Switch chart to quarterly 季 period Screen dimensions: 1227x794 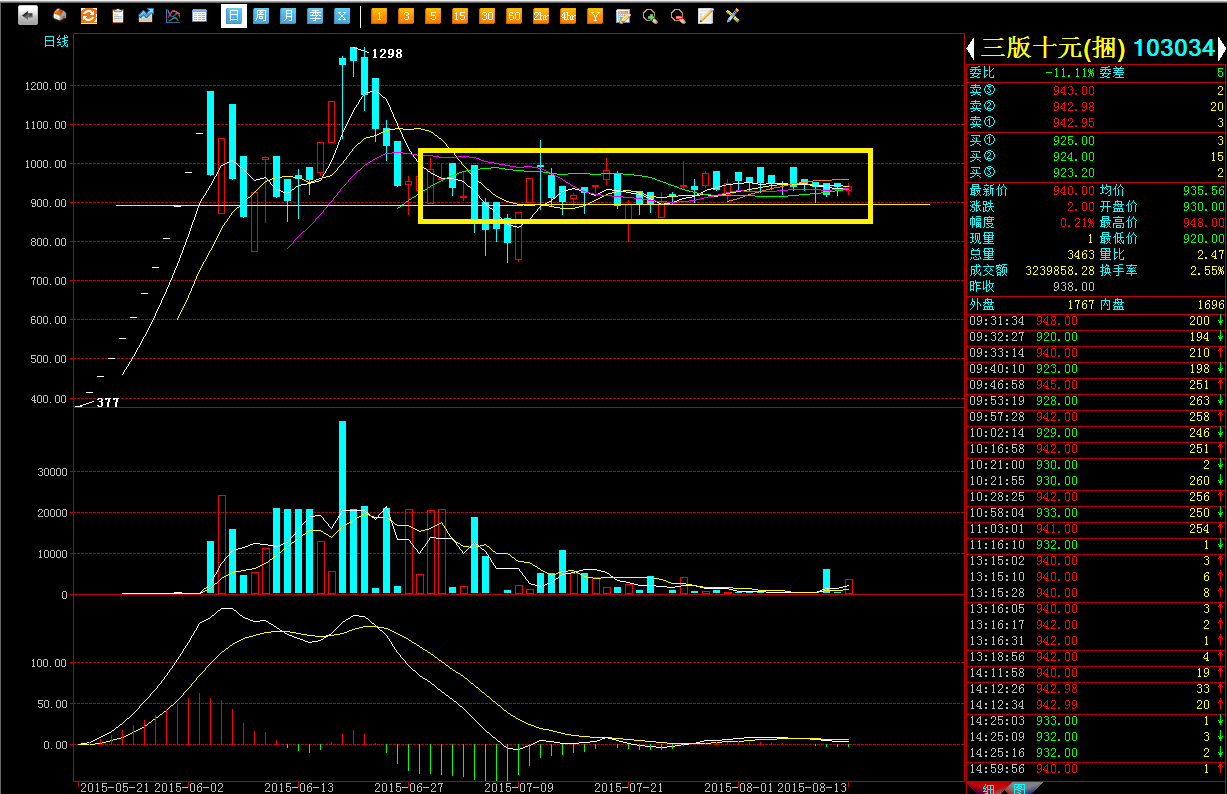[x=315, y=16]
